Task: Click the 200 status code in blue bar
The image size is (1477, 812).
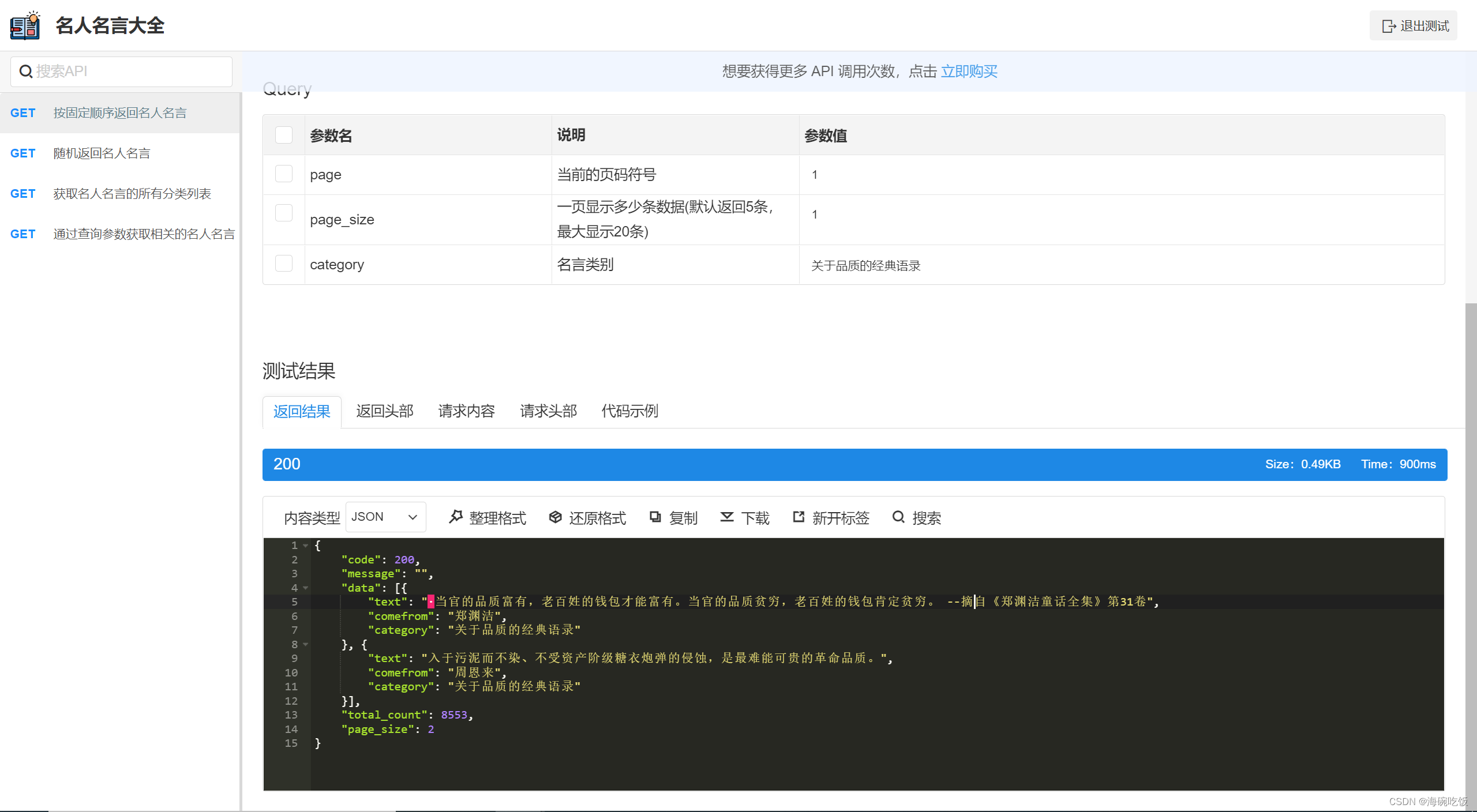Action: point(287,464)
